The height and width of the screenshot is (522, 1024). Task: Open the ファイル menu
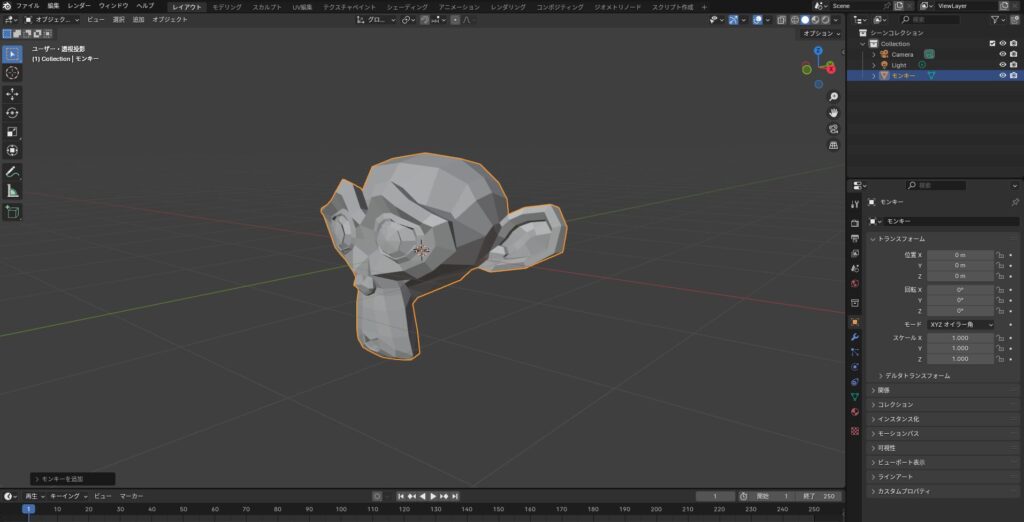(x=28, y=6)
